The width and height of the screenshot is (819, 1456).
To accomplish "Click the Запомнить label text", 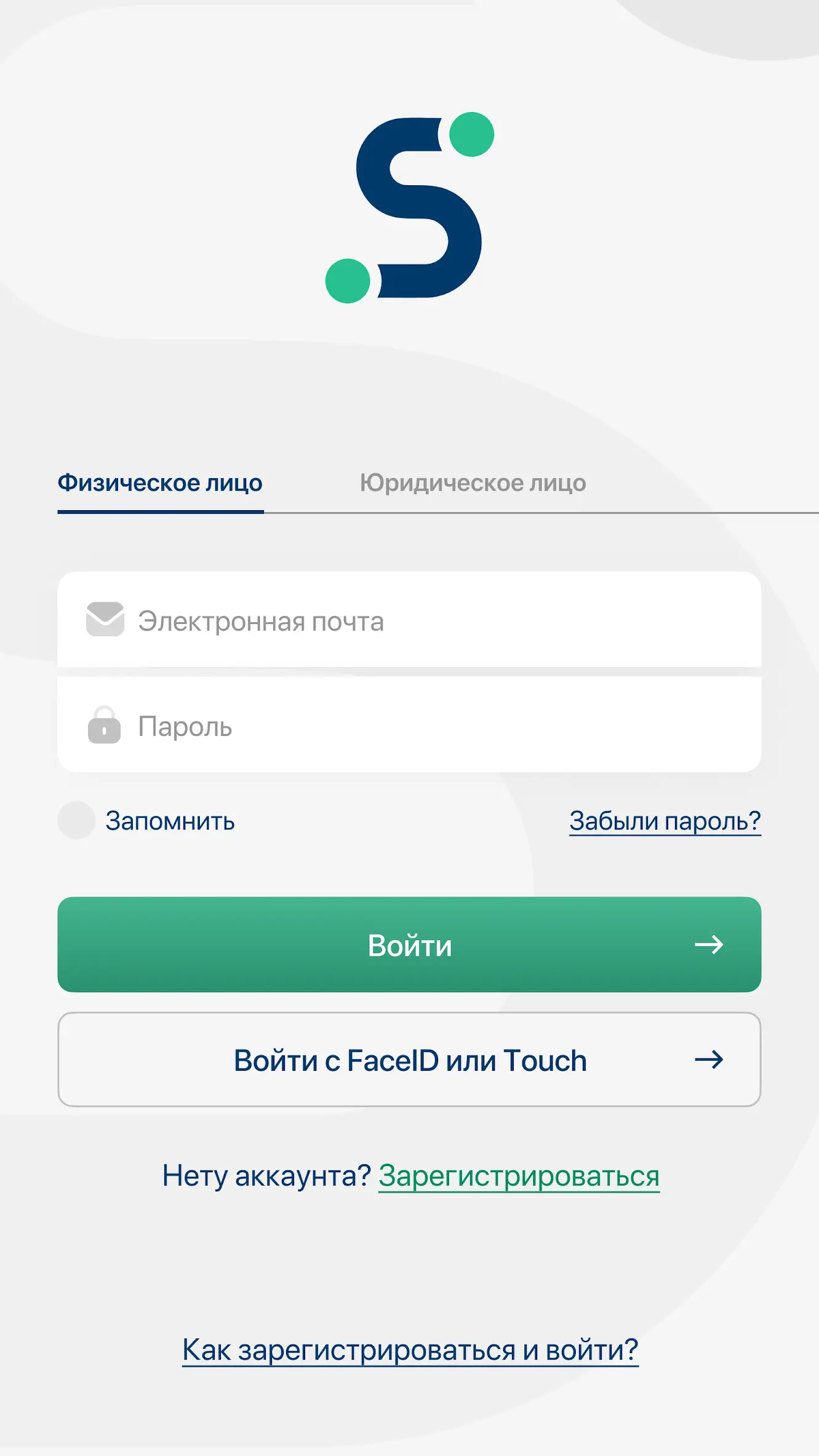I will tap(170, 821).
